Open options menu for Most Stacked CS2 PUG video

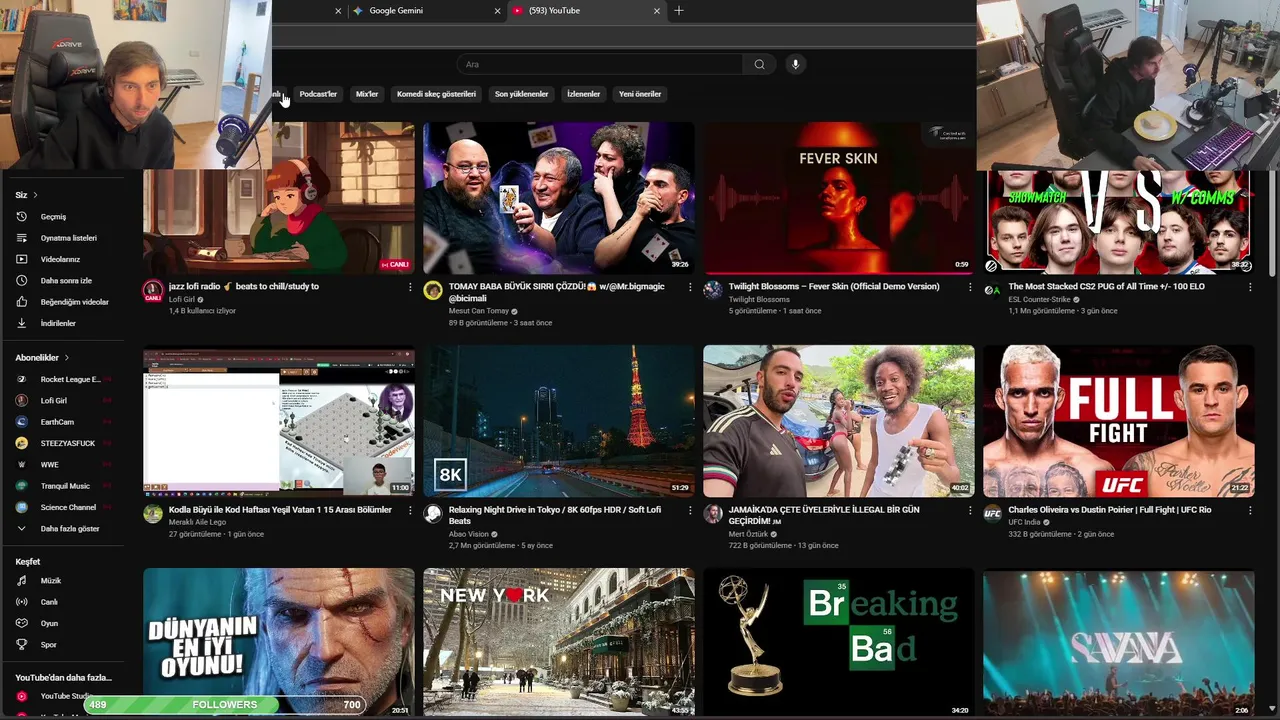1249,287
